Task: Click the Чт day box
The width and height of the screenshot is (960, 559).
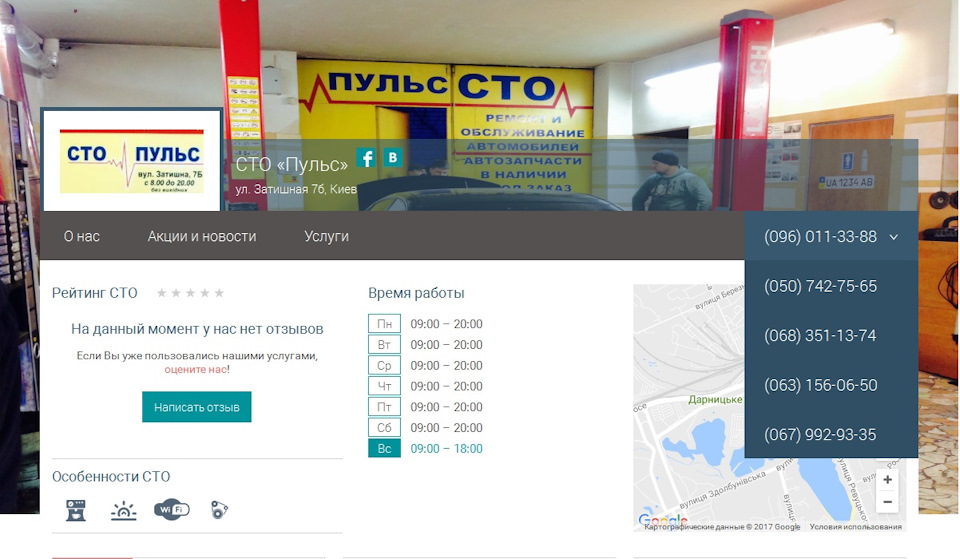Action: 384,386
